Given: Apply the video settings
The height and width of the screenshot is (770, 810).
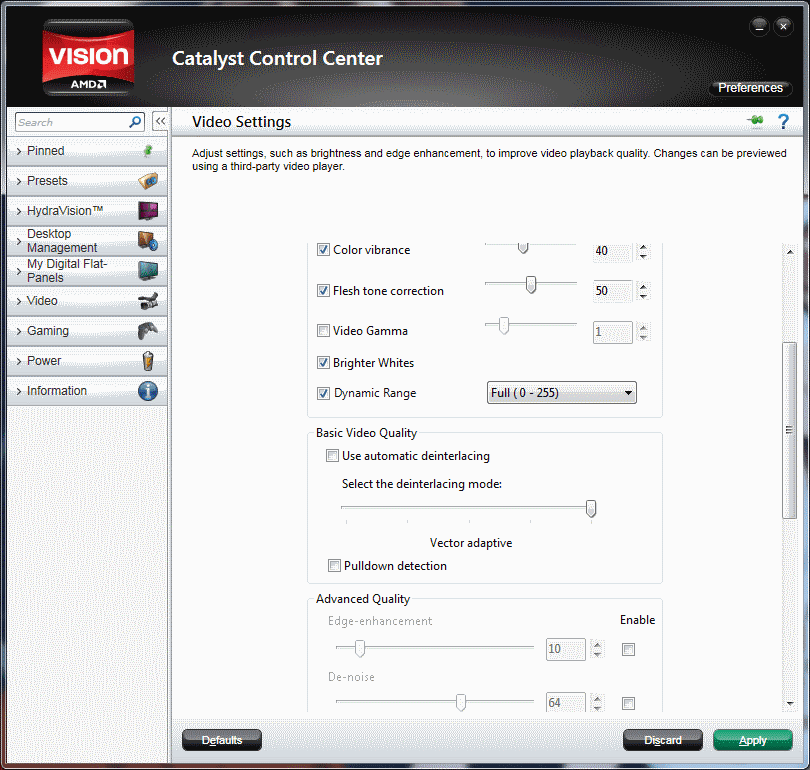Looking at the screenshot, I should (x=753, y=740).
